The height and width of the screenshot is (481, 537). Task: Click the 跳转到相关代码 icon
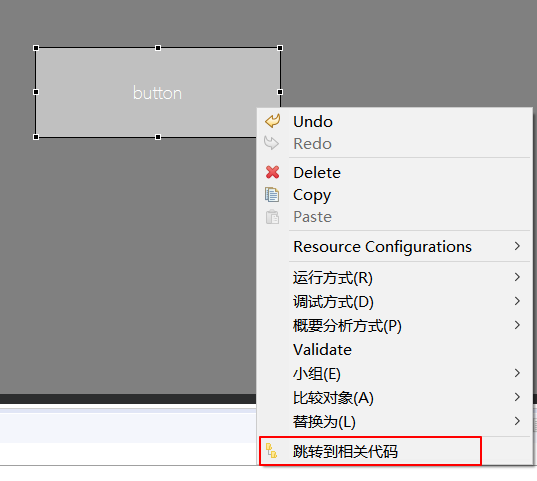pos(271,451)
